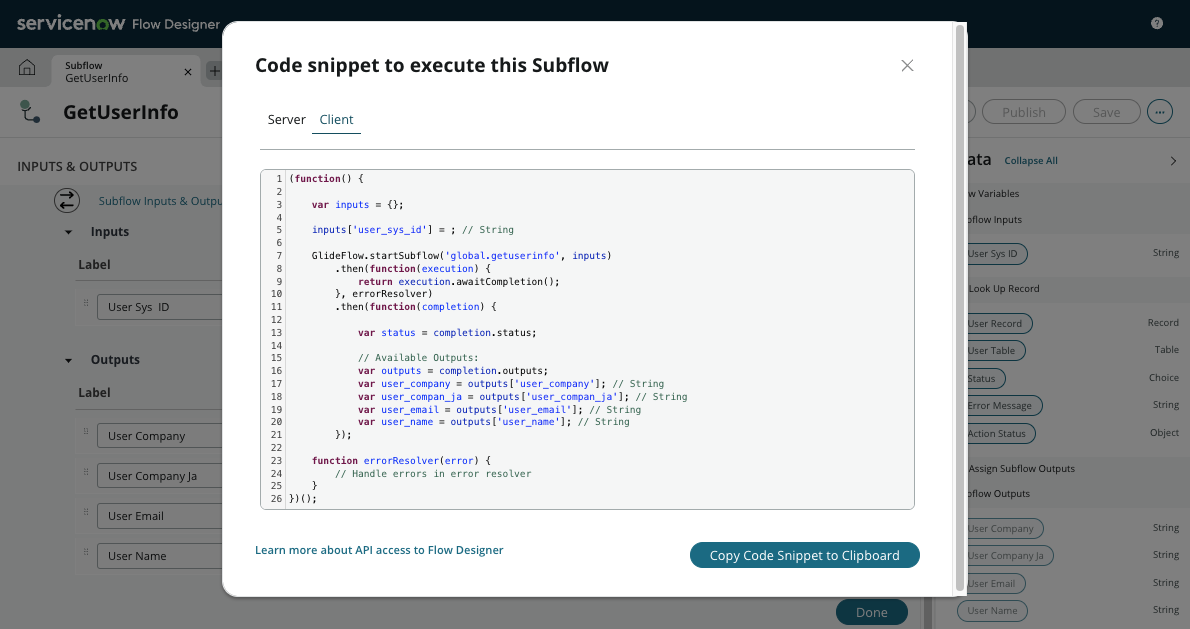
Task: Click the ellipsis options button near Save
Action: 1159,111
